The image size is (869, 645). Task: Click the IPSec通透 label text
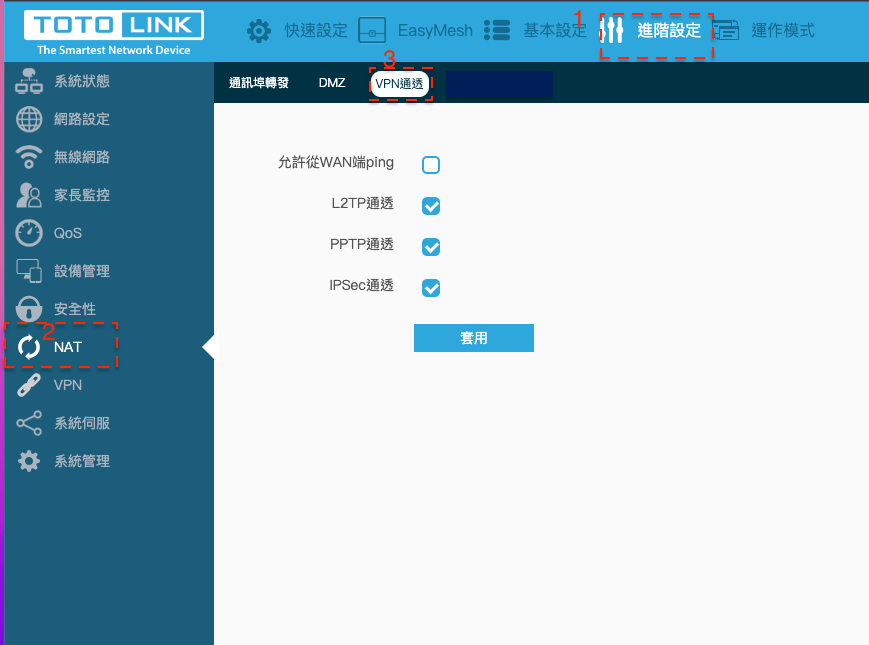pos(361,285)
